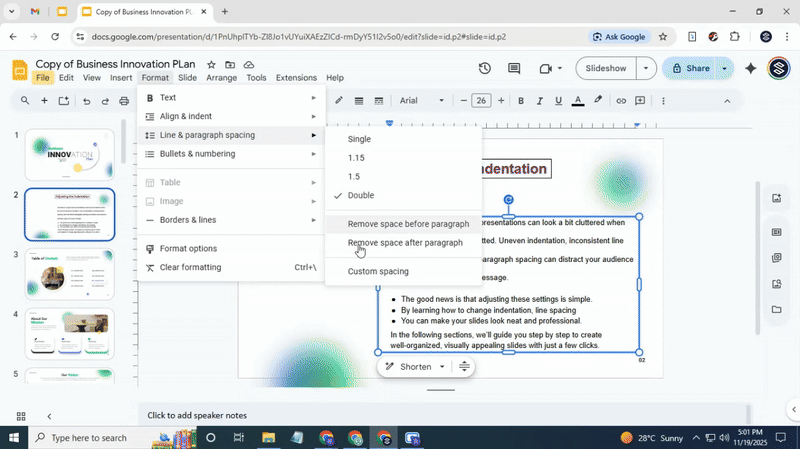Click the Shorten text button
Screen dimensions: 800x449
(x=415, y=367)
